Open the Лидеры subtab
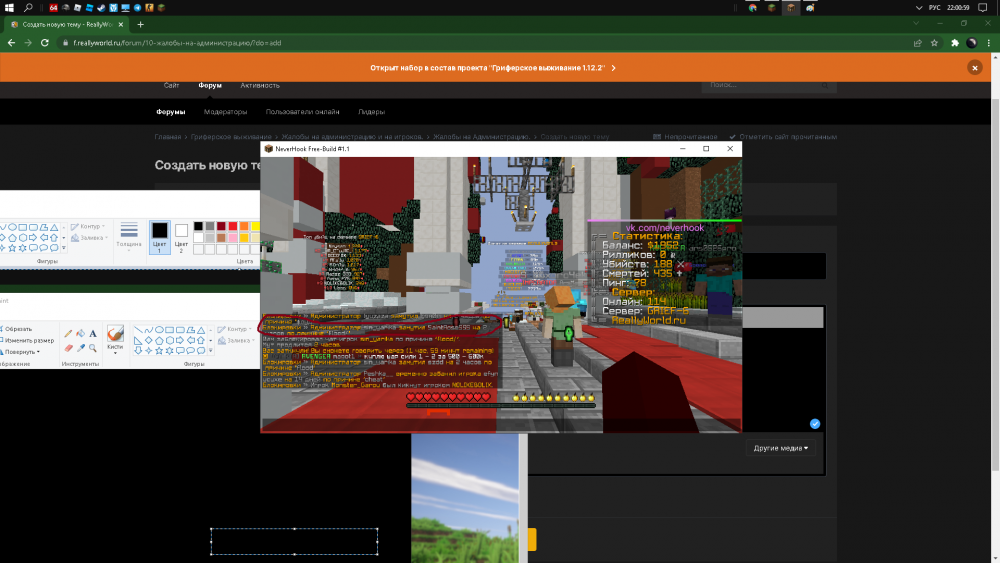This screenshot has width=1000, height=563. [371, 112]
